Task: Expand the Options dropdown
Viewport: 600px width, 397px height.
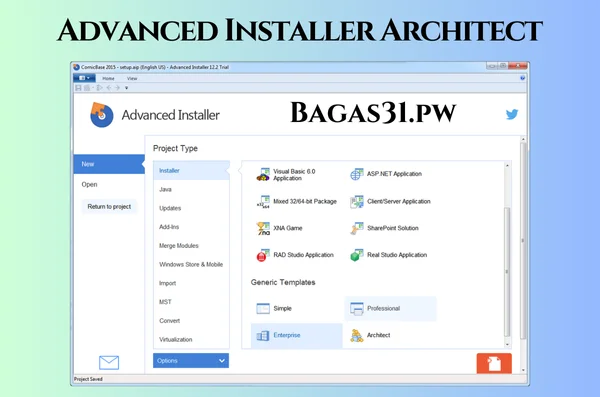Action: pos(191,361)
